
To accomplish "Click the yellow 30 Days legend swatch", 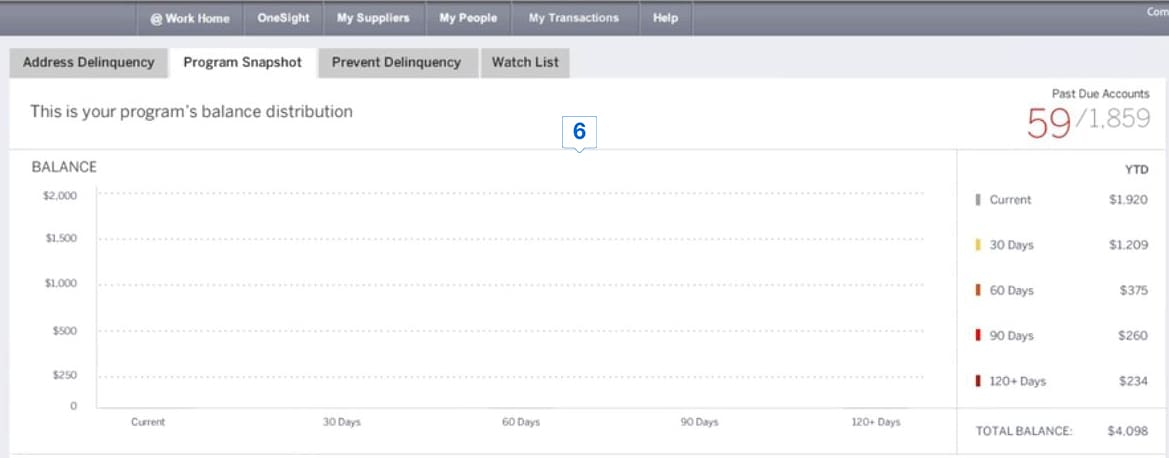I will coord(978,245).
